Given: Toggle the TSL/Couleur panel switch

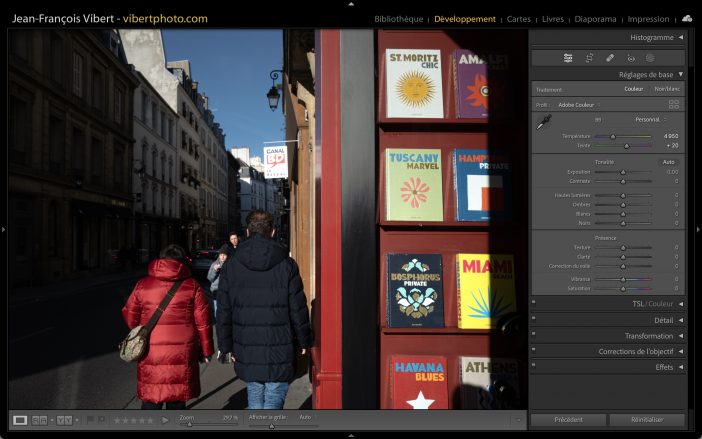Looking at the screenshot, I should [x=534, y=304].
